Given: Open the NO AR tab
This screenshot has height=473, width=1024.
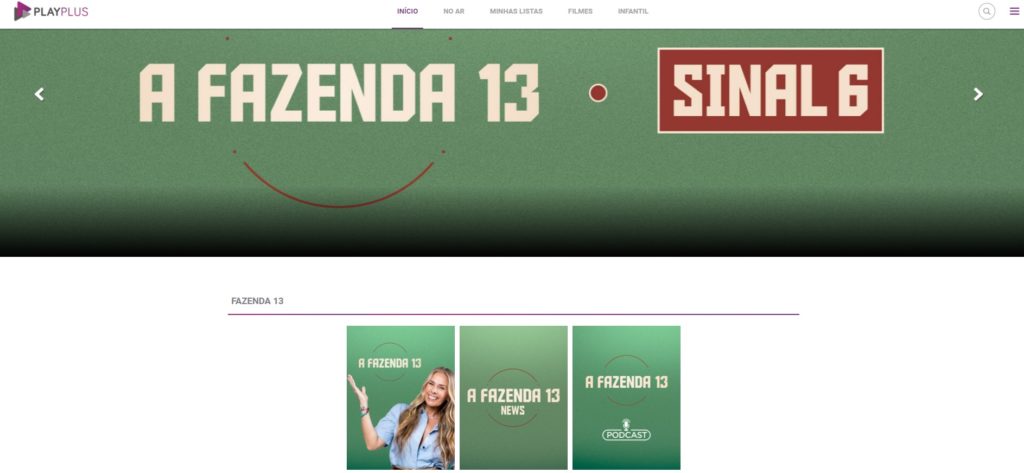Looking at the screenshot, I should [454, 11].
